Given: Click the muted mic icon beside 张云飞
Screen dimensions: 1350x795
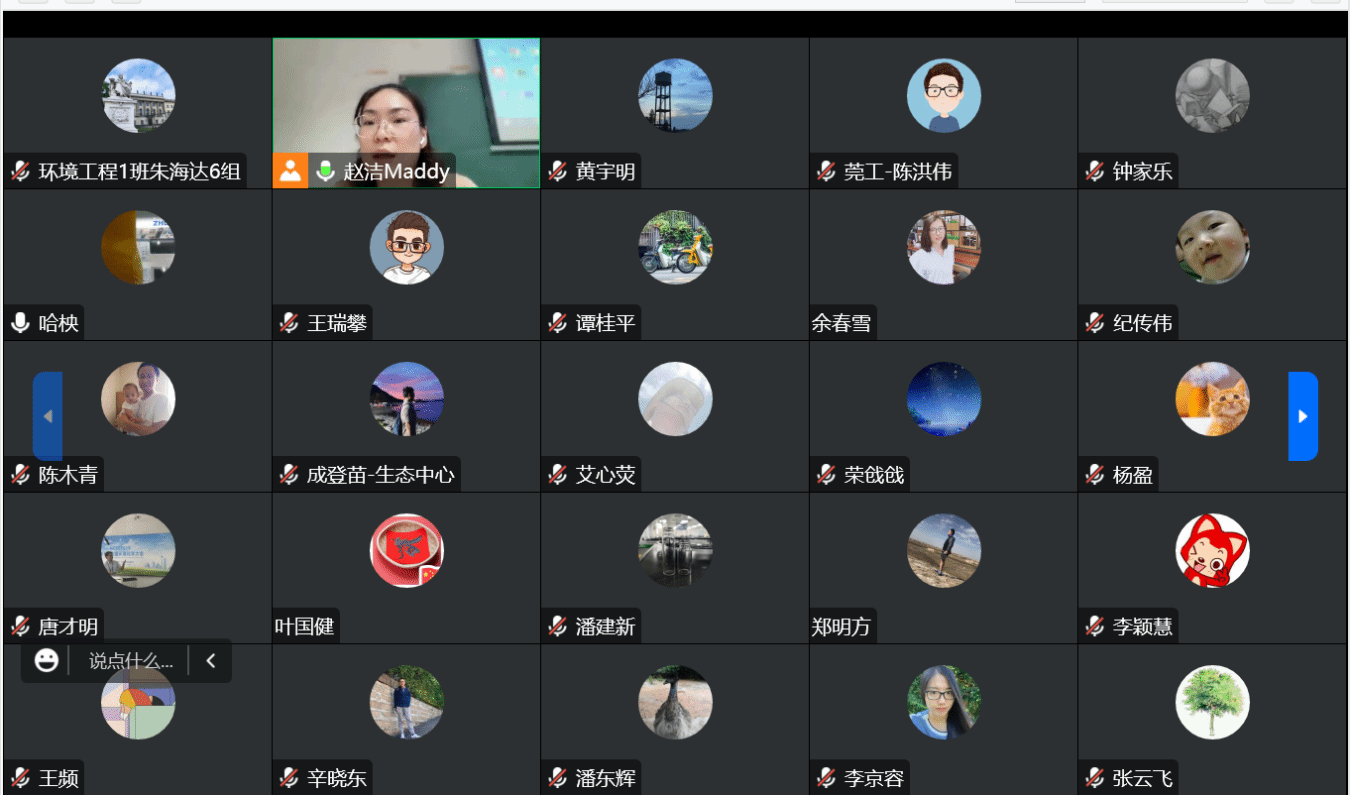Looking at the screenshot, I should (1095, 778).
